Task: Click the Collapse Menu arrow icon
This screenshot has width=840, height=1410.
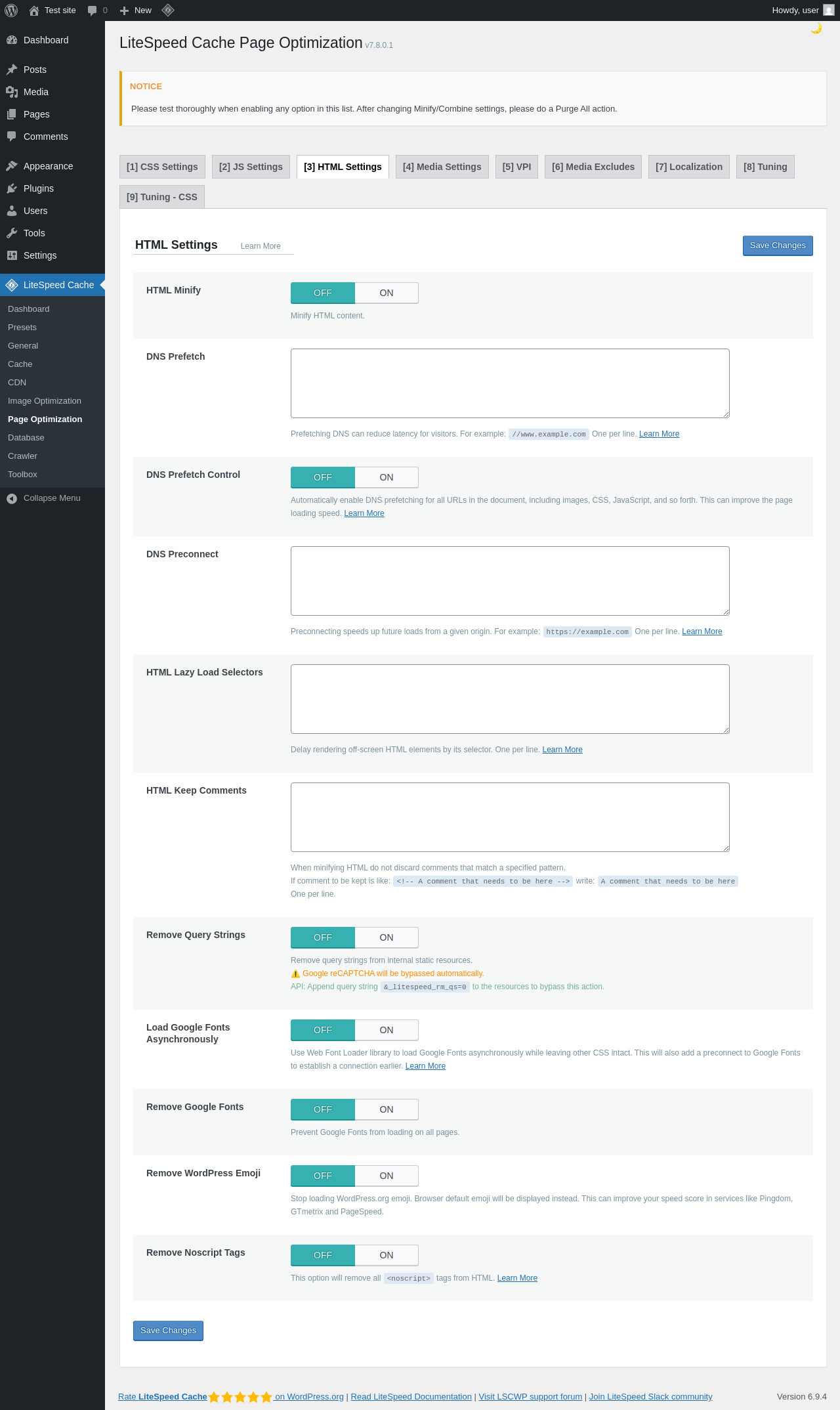Action: [x=12, y=498]
